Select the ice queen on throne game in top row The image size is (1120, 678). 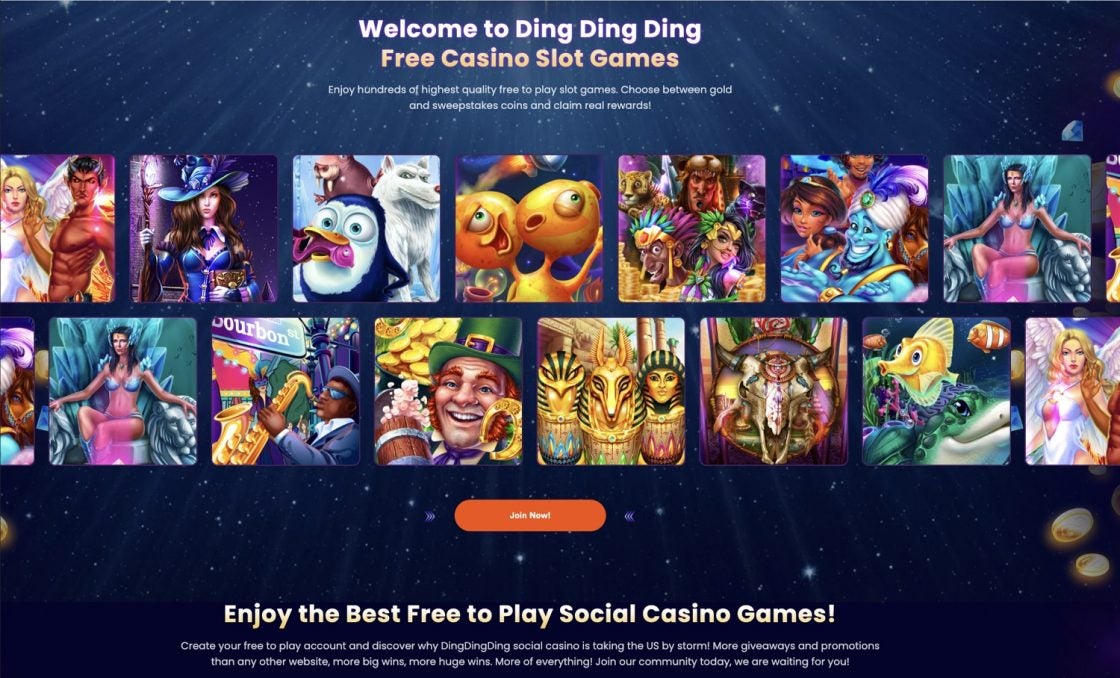1017,229
